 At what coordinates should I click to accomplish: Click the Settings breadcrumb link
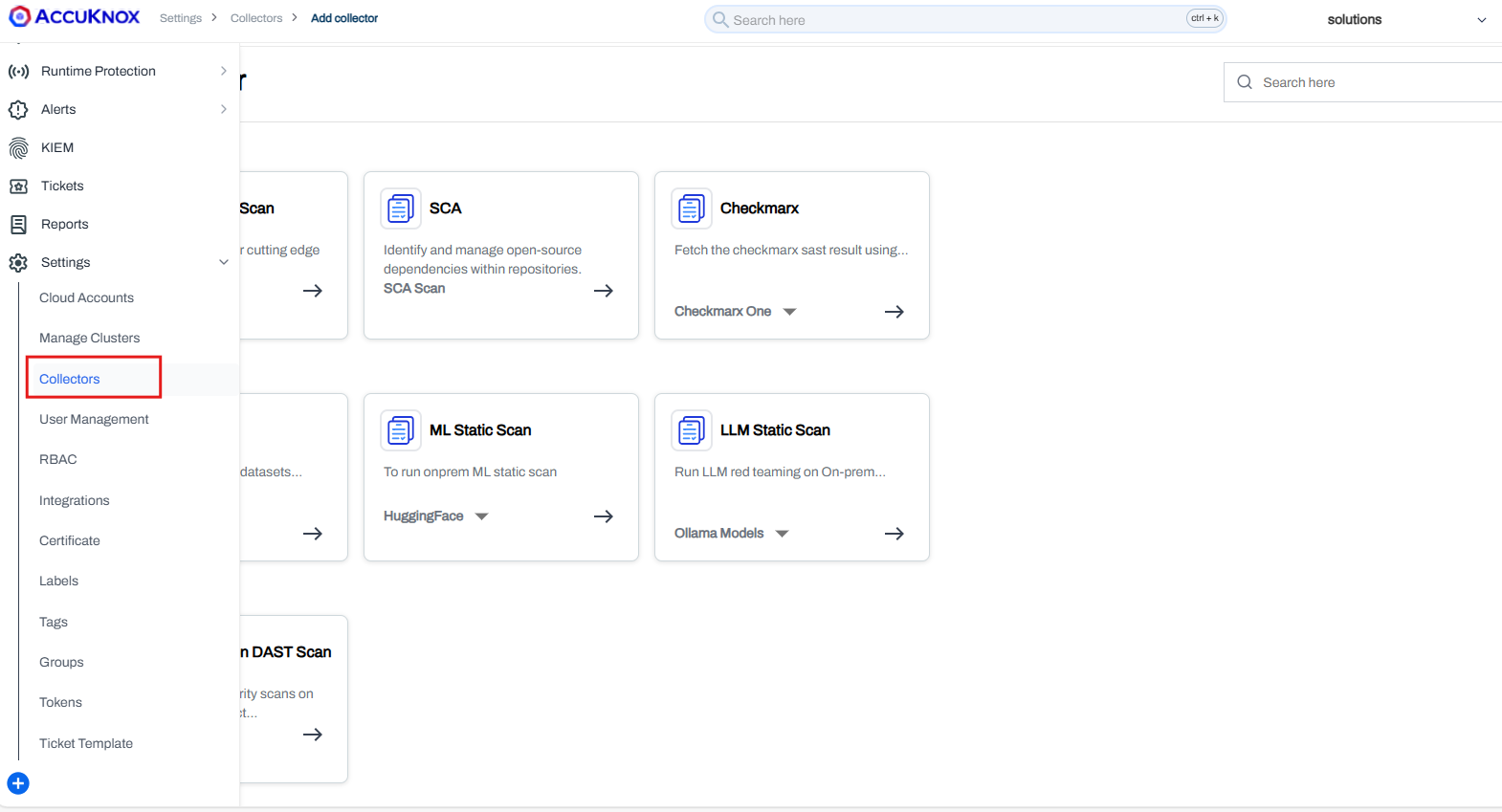coord(181,18)
